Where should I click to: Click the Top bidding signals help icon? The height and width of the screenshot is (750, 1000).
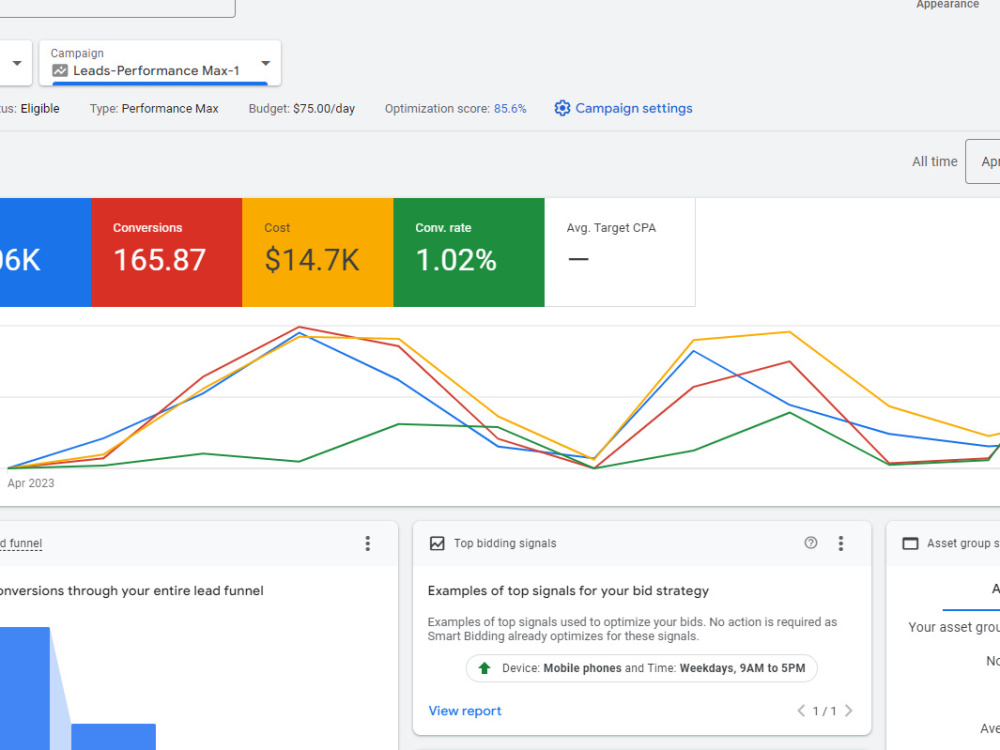811,543
